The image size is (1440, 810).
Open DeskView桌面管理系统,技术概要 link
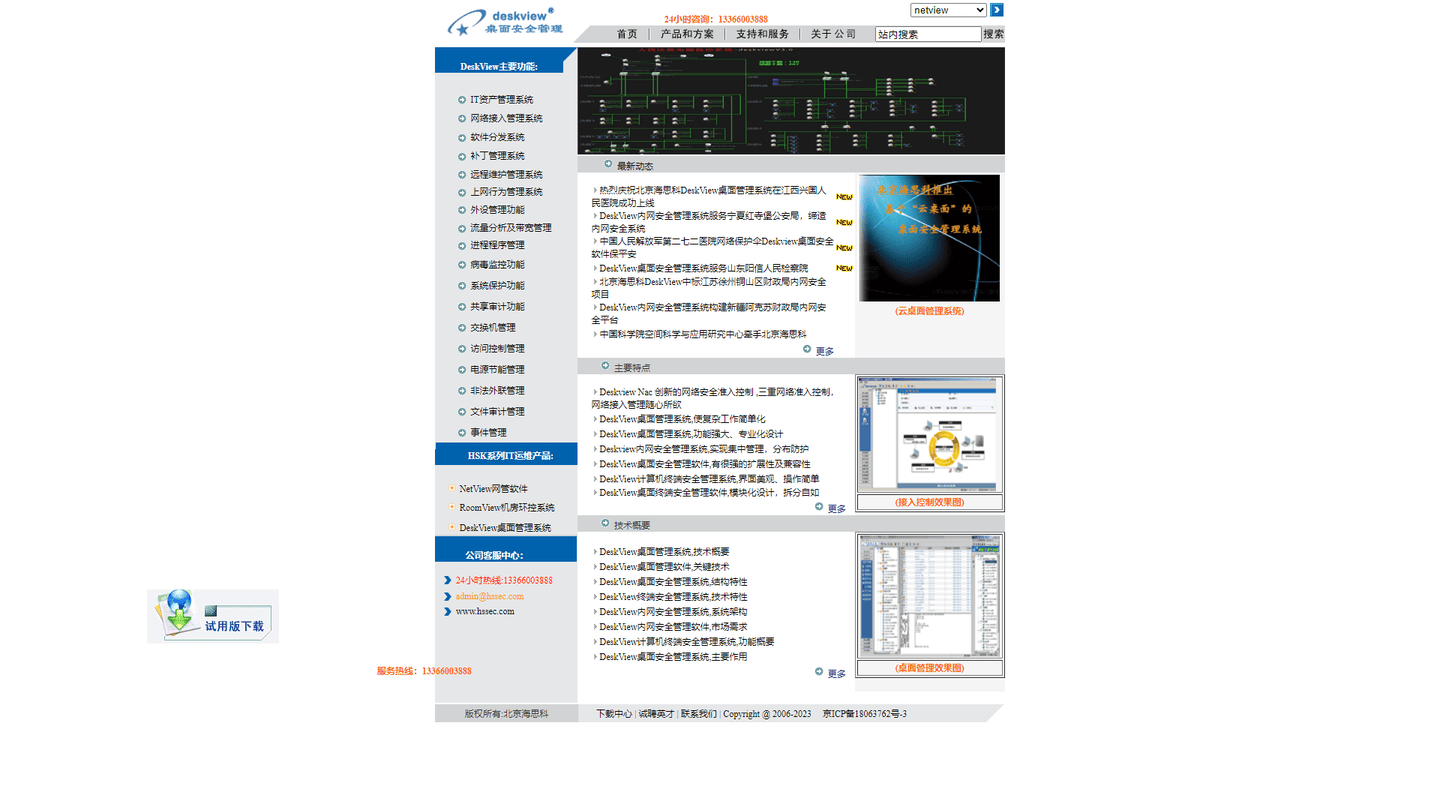coord(664,552)
